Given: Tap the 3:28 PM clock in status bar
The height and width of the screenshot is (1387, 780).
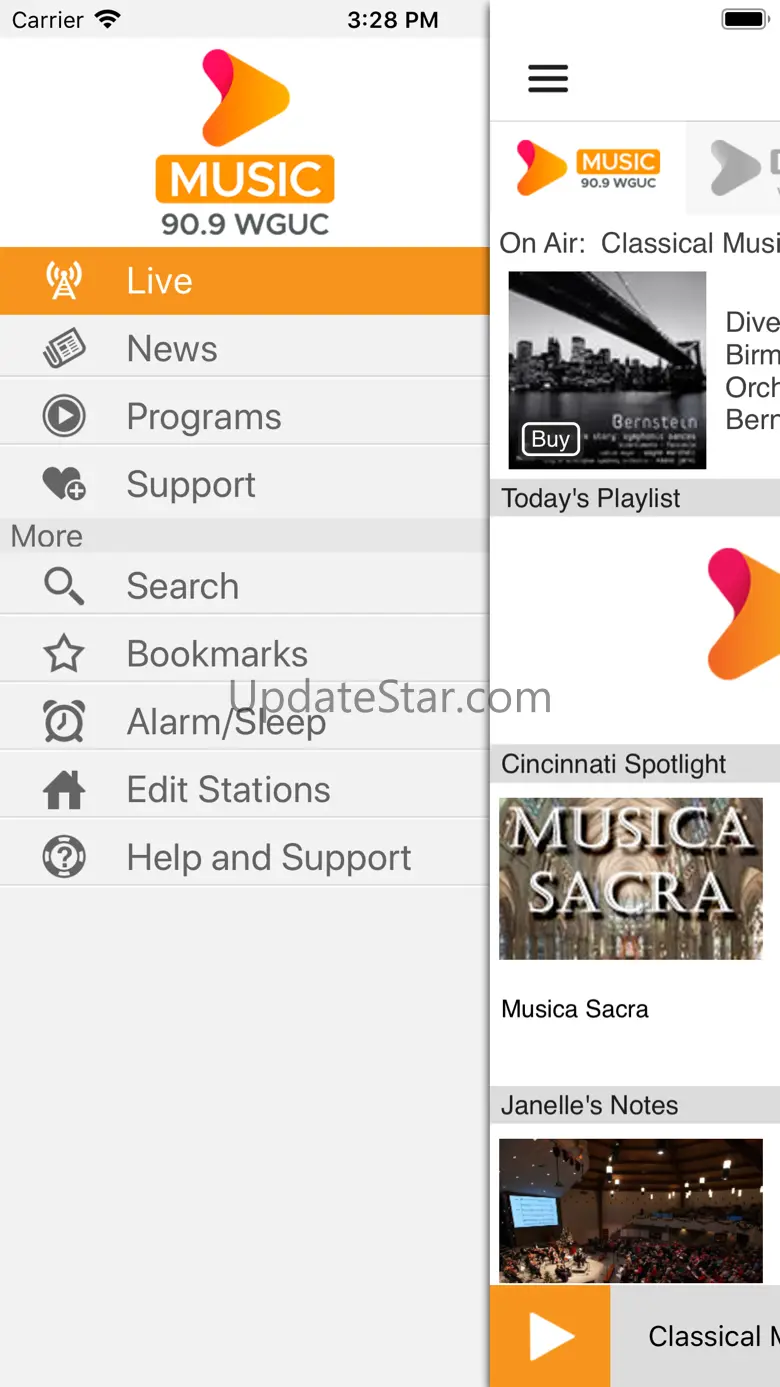Looking at the screenshot, I should (392, 20).
